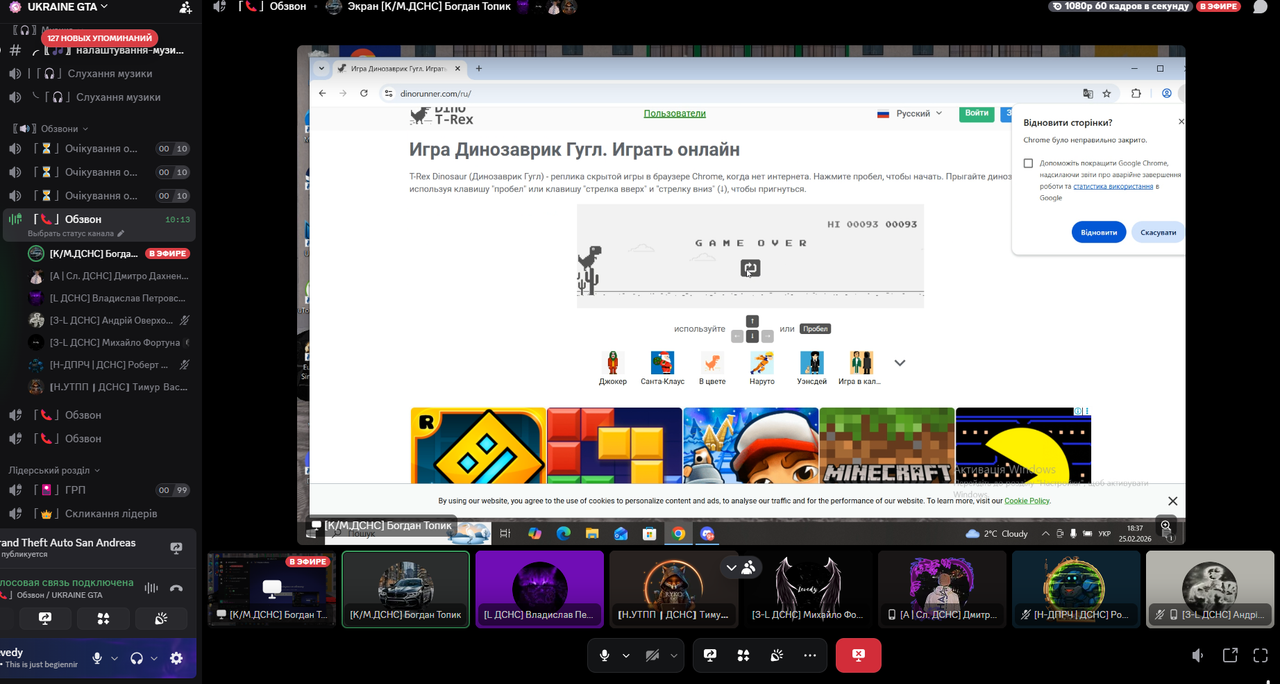
Task: Turn on the camera in the call control bar
Action: [x=653, y=655]
